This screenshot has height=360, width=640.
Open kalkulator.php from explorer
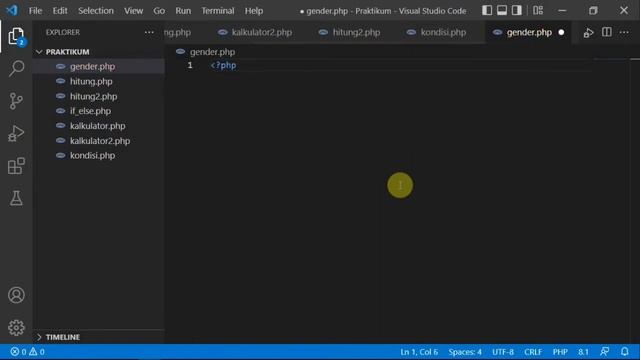[x=99, y=126]
